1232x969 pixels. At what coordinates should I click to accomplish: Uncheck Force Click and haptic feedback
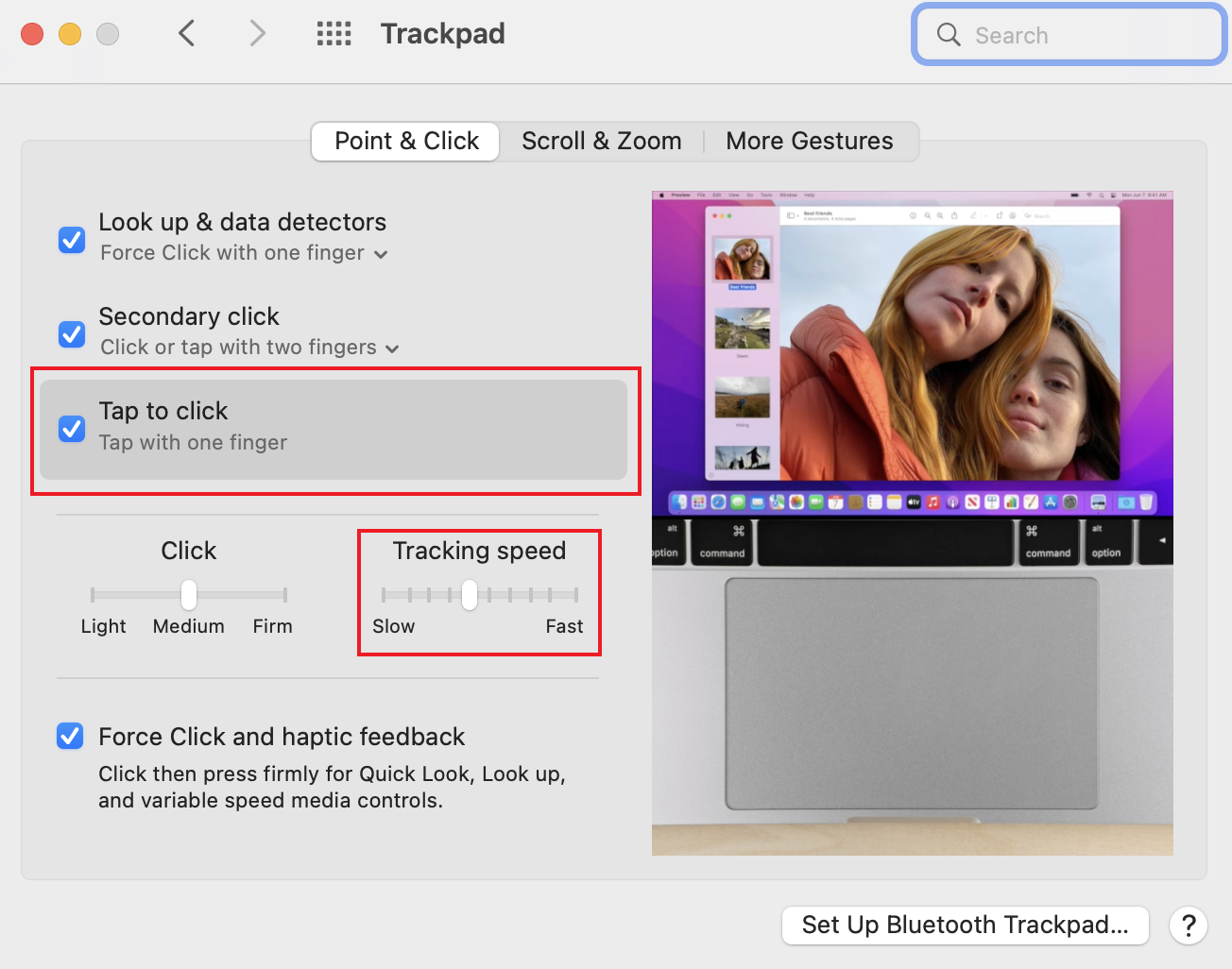tap(70, 736)
